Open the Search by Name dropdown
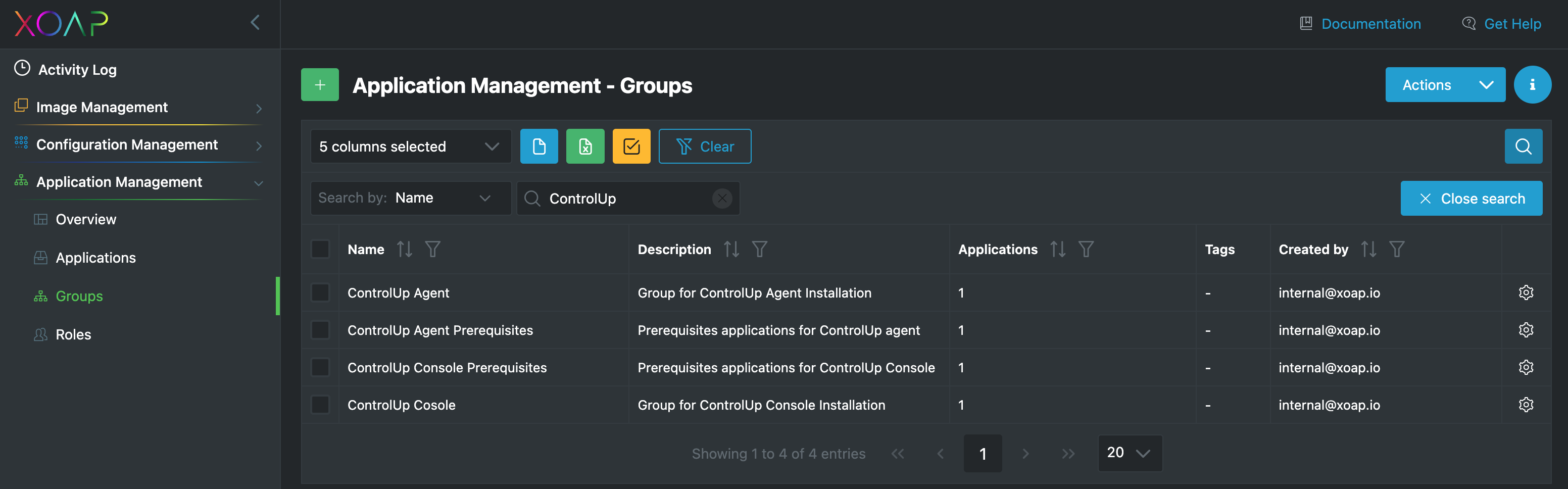 point(411,198)
